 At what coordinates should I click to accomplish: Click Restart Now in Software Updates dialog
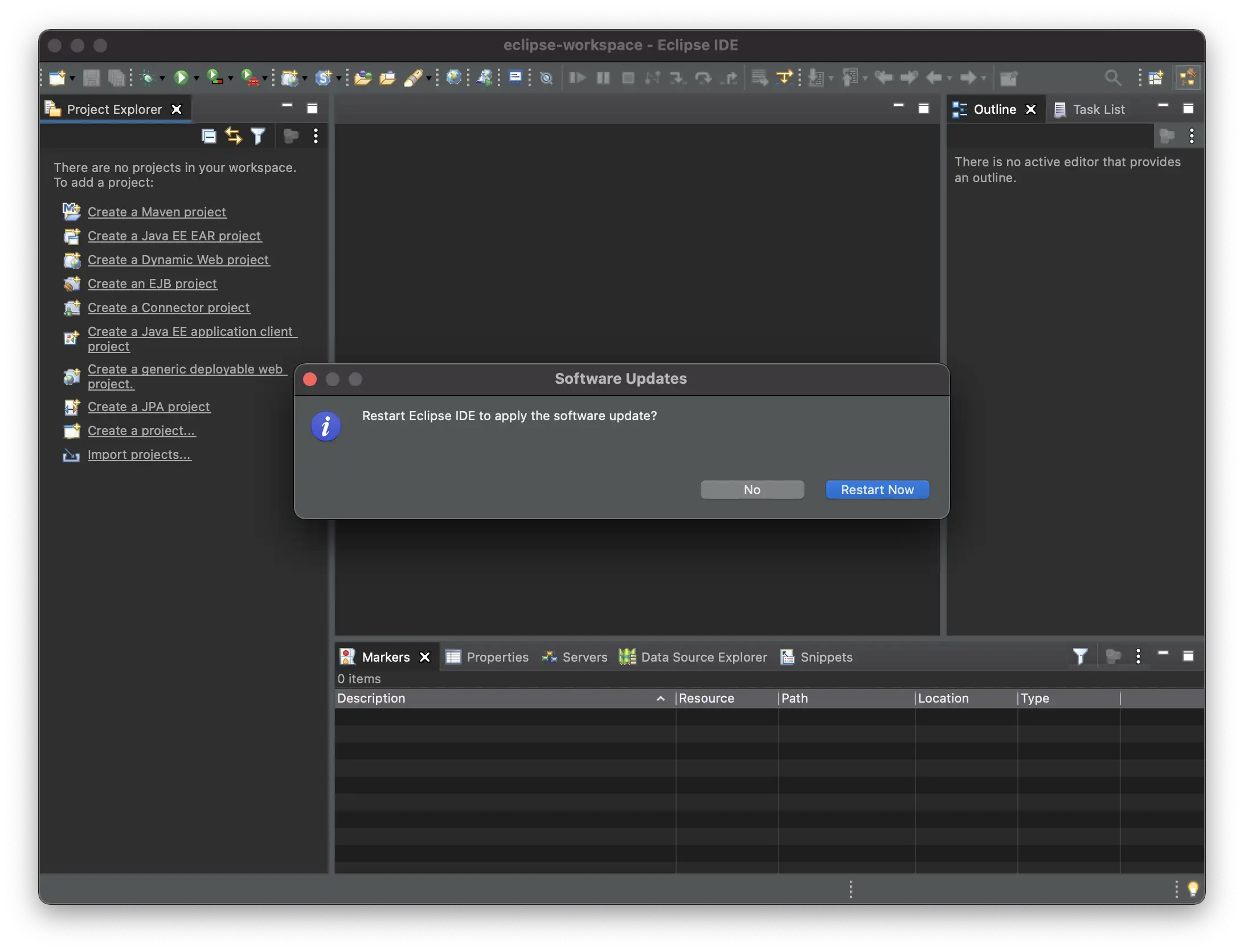(x=877, y=490)
